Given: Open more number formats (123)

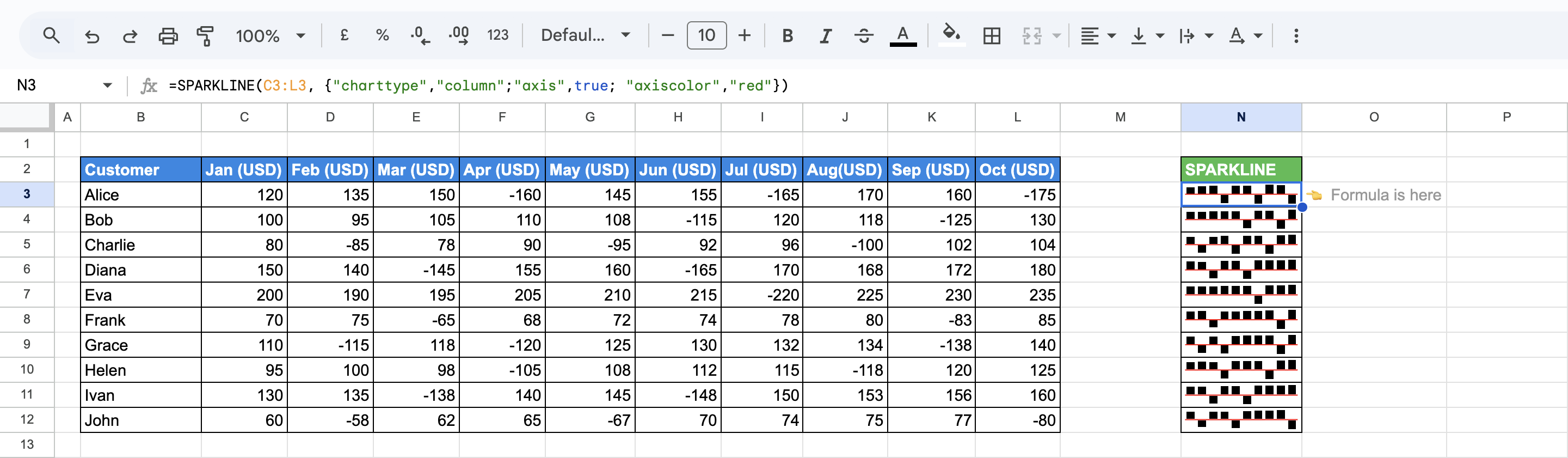Looking at the screenshot, I should [x=497, y=36].
